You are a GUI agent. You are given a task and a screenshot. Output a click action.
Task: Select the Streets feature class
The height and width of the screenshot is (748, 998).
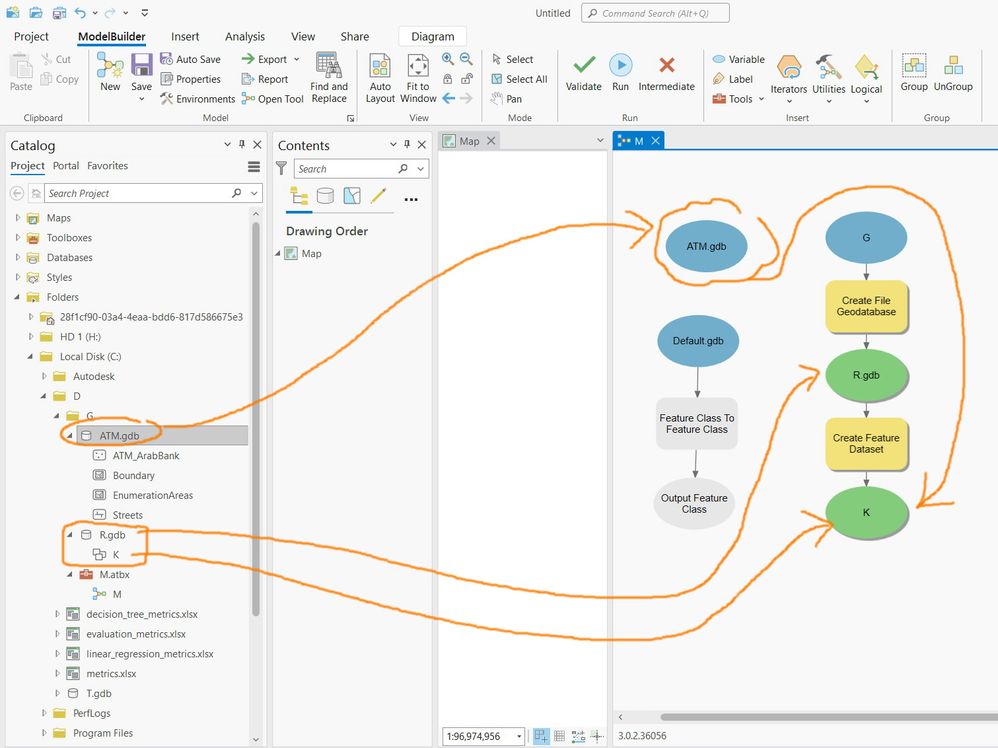tap(127, 515)
